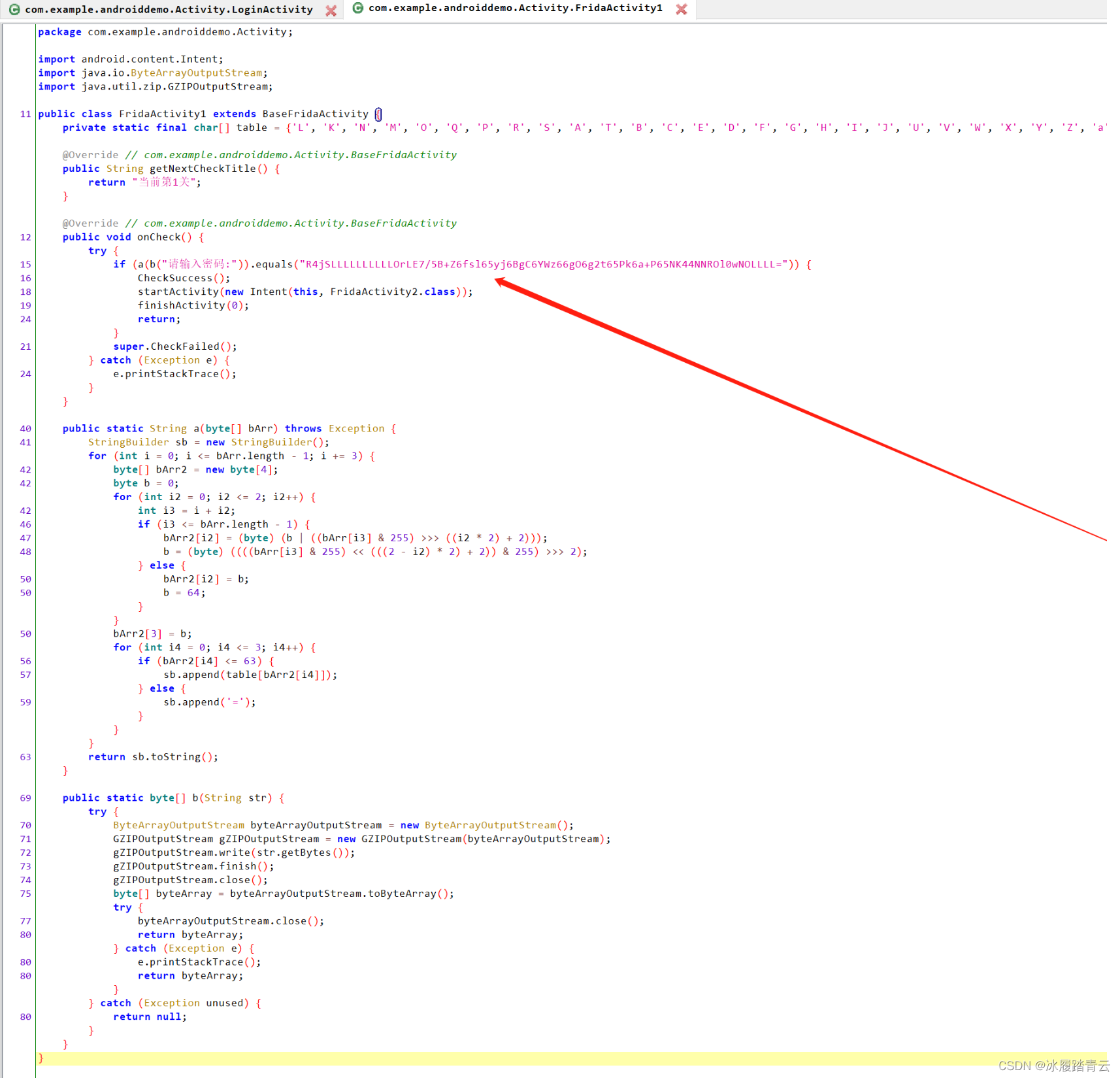Screen dimensions: 1120x1078
Task: Click the catch (Exception unused) clause
Action: point(180,1003)
